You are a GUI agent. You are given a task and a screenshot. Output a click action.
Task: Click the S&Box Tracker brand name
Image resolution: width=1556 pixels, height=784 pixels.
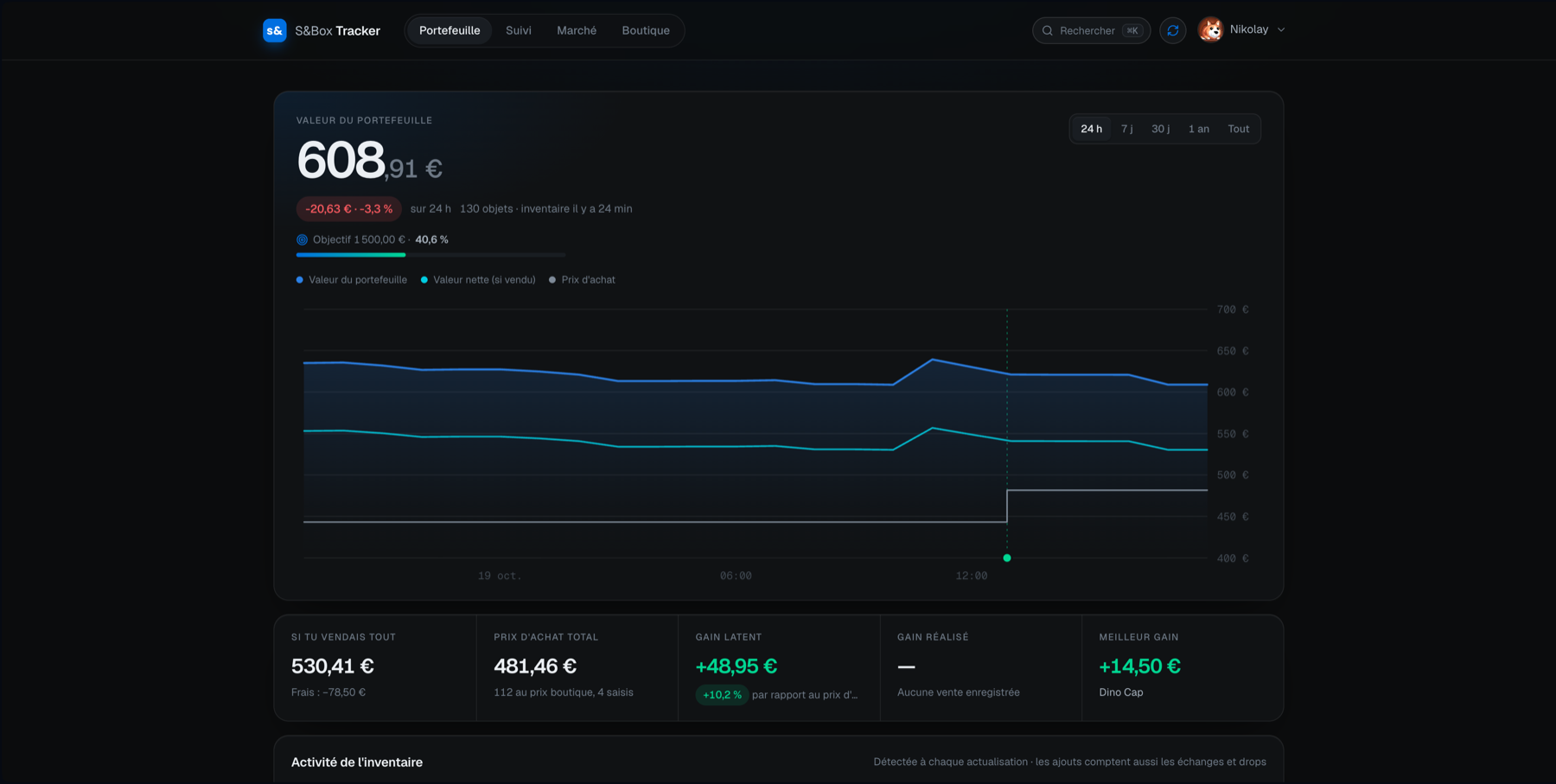click(337, 31)
